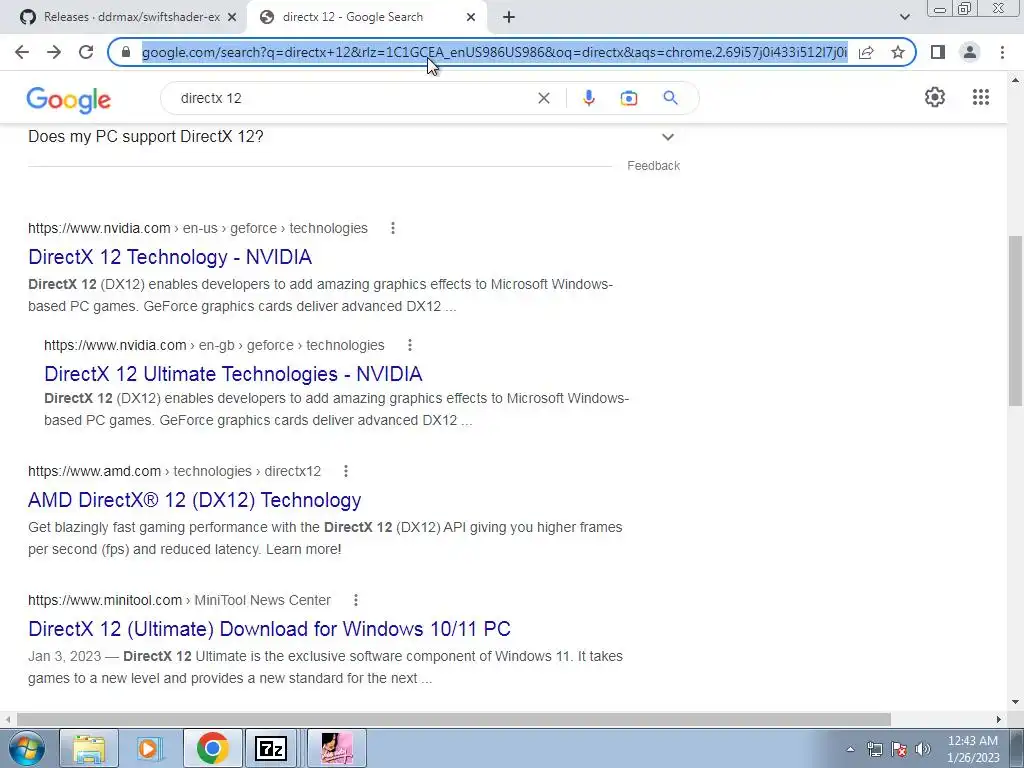Click the nvidia.com en-gb breadcrumb URL
This screenshot has height=768, width=1024.
click(x=214, y=345)
